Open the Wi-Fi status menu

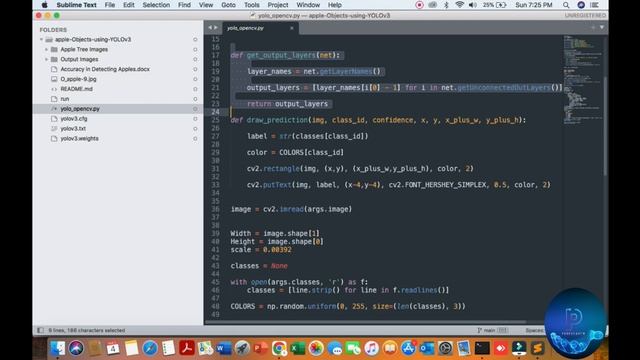(x=460, y=5)
